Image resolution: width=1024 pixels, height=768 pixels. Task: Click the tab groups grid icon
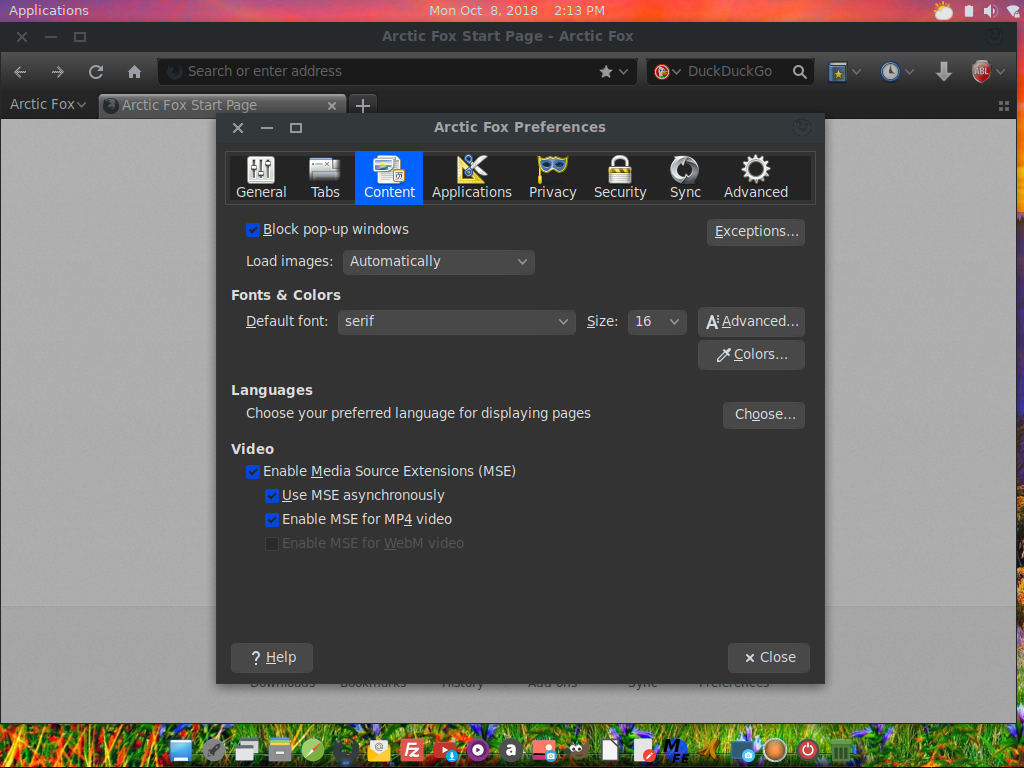1004,106
